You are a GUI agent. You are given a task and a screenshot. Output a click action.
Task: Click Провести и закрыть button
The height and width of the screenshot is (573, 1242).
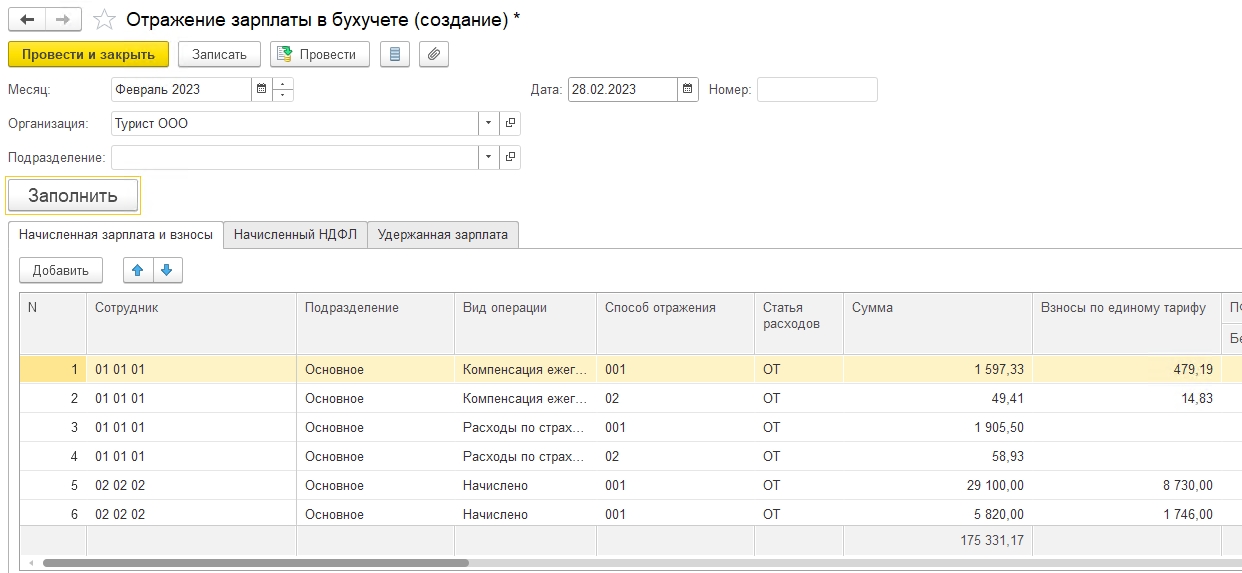[88, 54]
